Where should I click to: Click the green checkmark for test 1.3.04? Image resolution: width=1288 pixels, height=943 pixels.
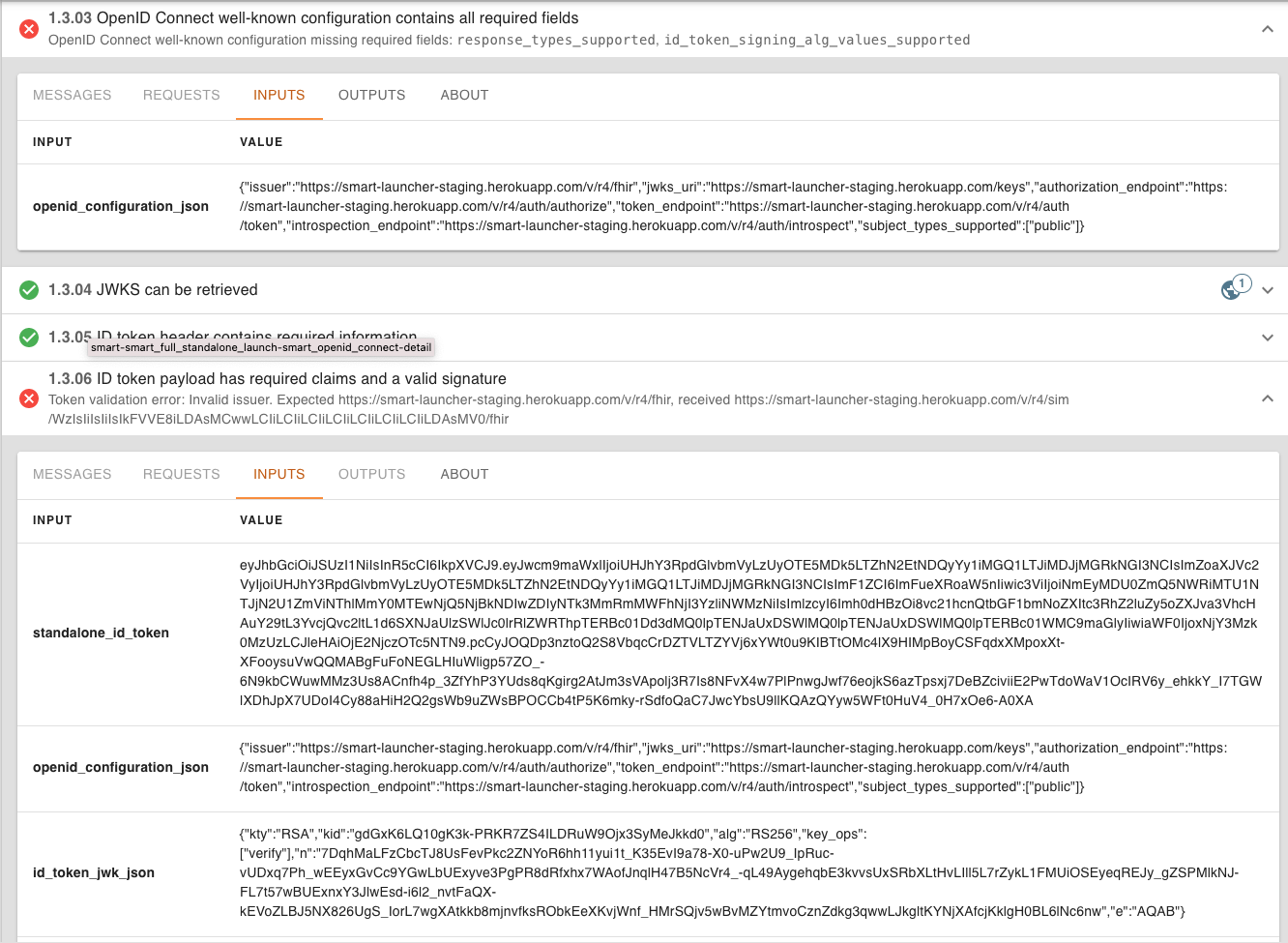[x=27, y=289]
